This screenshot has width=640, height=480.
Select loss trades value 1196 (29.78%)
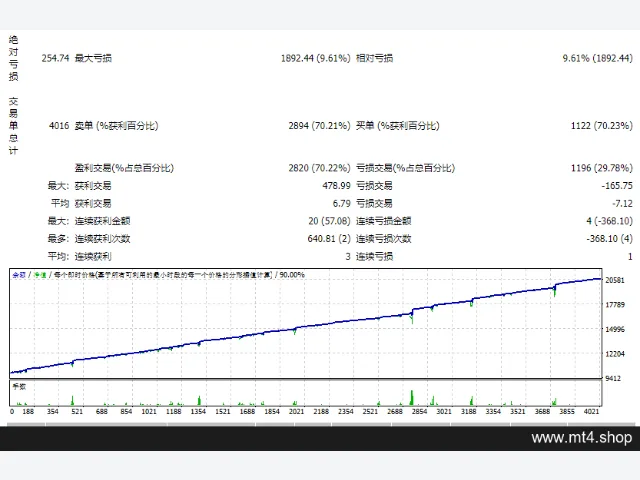602,168
